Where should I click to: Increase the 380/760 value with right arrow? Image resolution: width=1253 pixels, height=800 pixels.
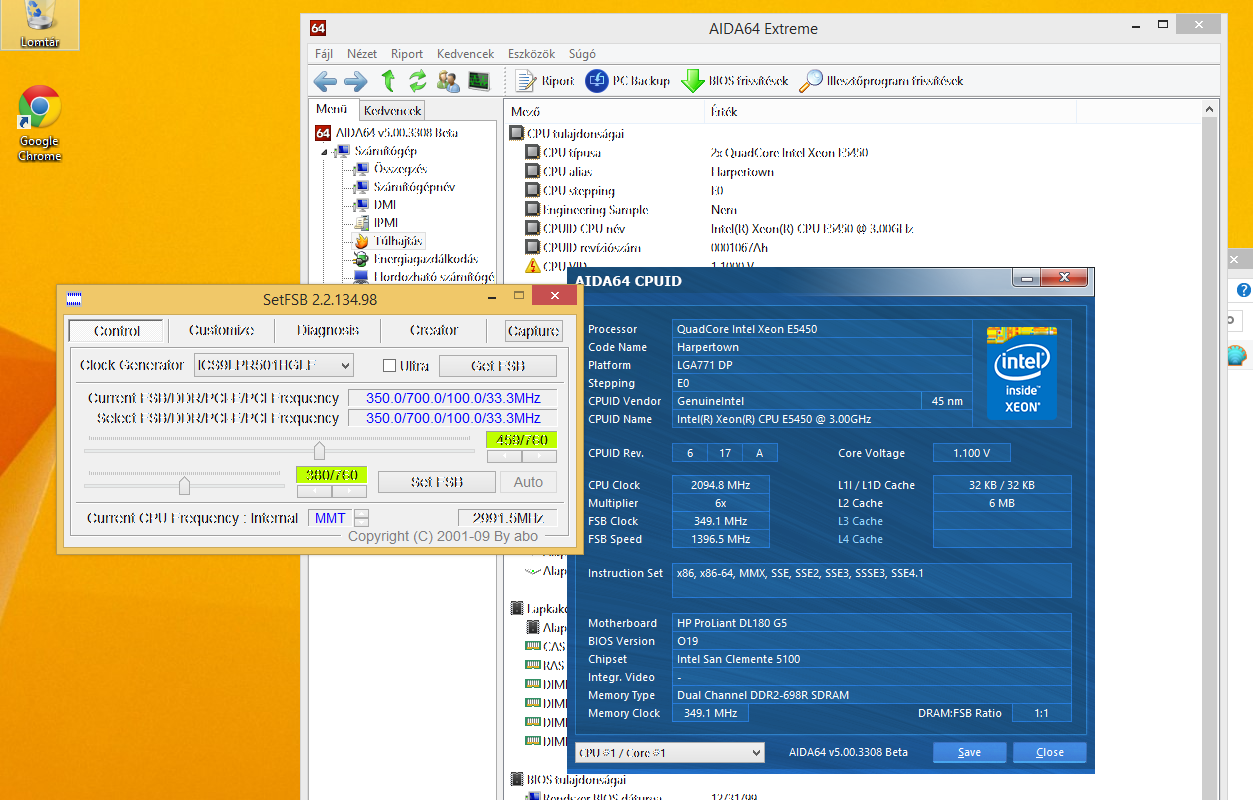[x=349, y=491]
